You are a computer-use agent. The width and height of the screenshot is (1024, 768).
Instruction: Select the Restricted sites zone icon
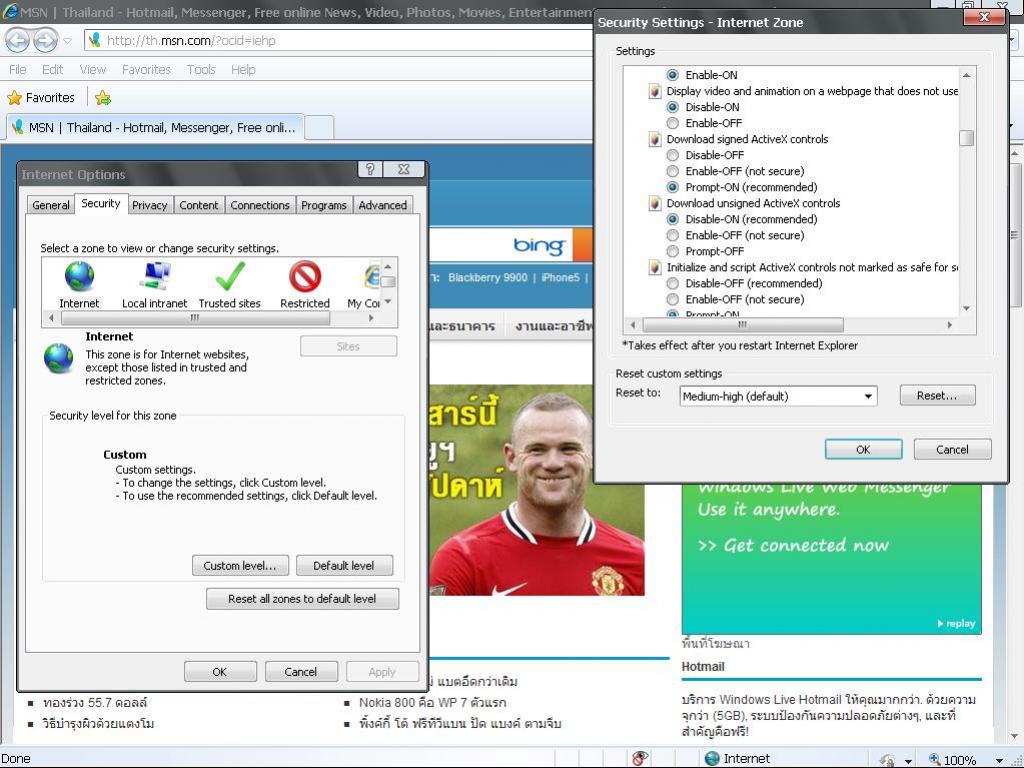[x=305, y=276]
